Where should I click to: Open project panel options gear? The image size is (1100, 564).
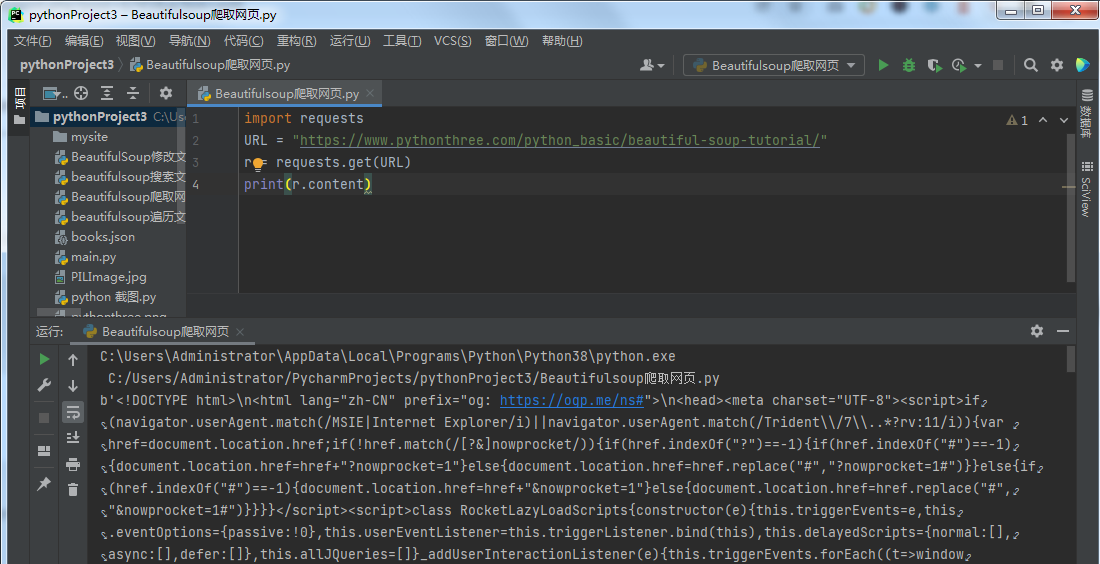tap(166, 93)
